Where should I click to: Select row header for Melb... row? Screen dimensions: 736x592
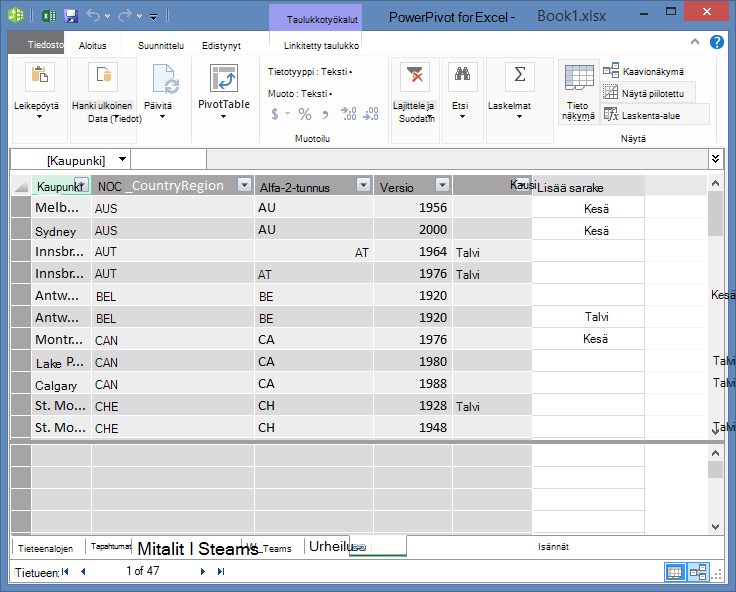tap(21, 207)
